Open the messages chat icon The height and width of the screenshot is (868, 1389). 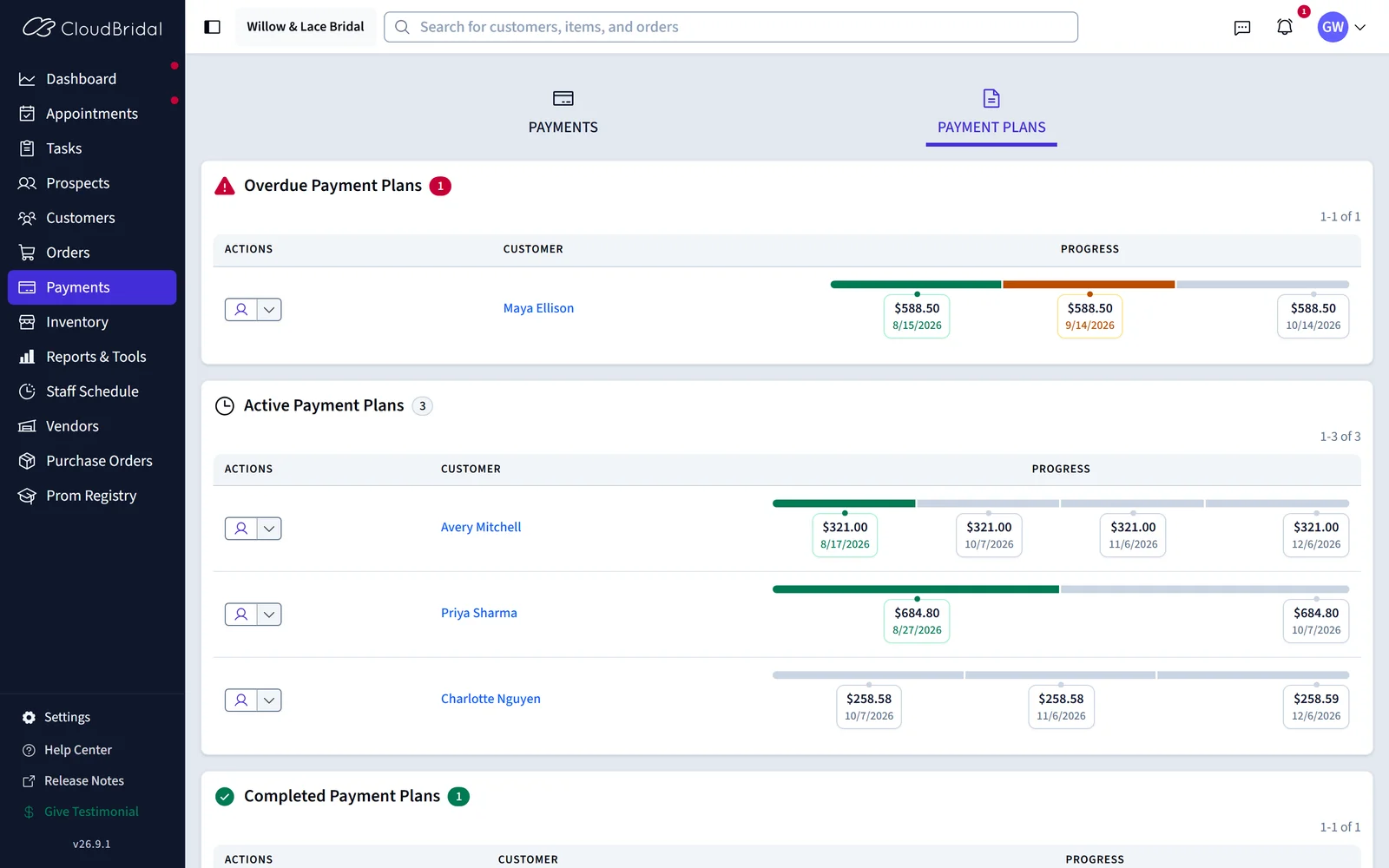(x=1242, y=28)
